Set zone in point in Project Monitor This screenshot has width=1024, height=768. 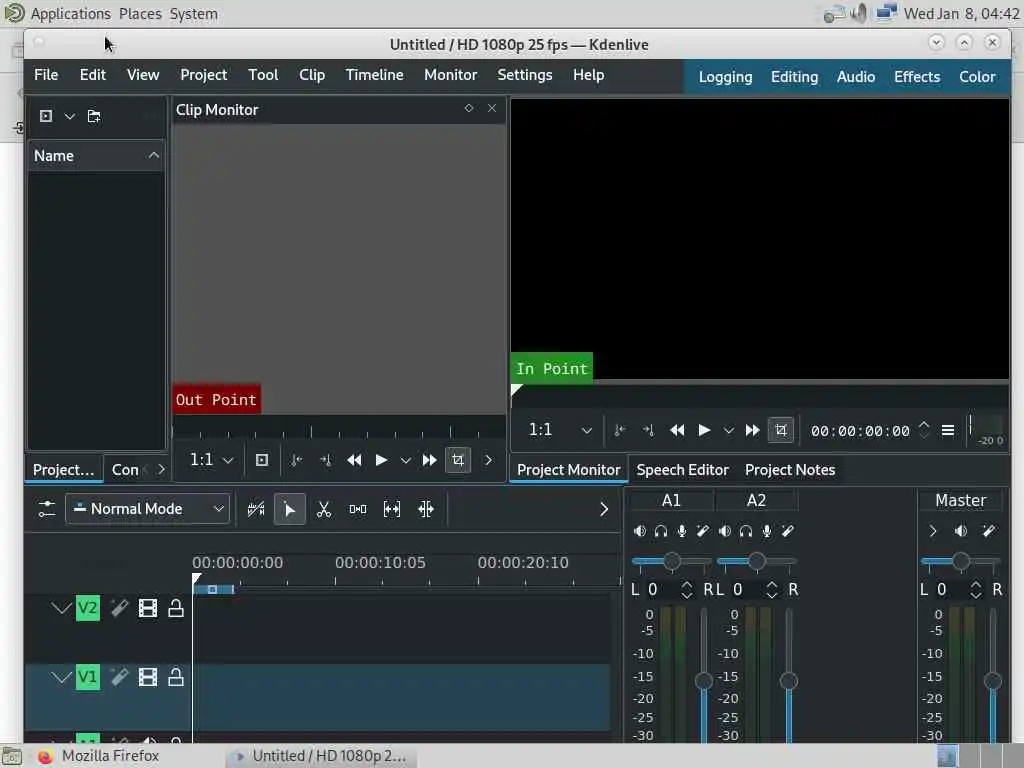pyautogui.click(x=619, y=430)
